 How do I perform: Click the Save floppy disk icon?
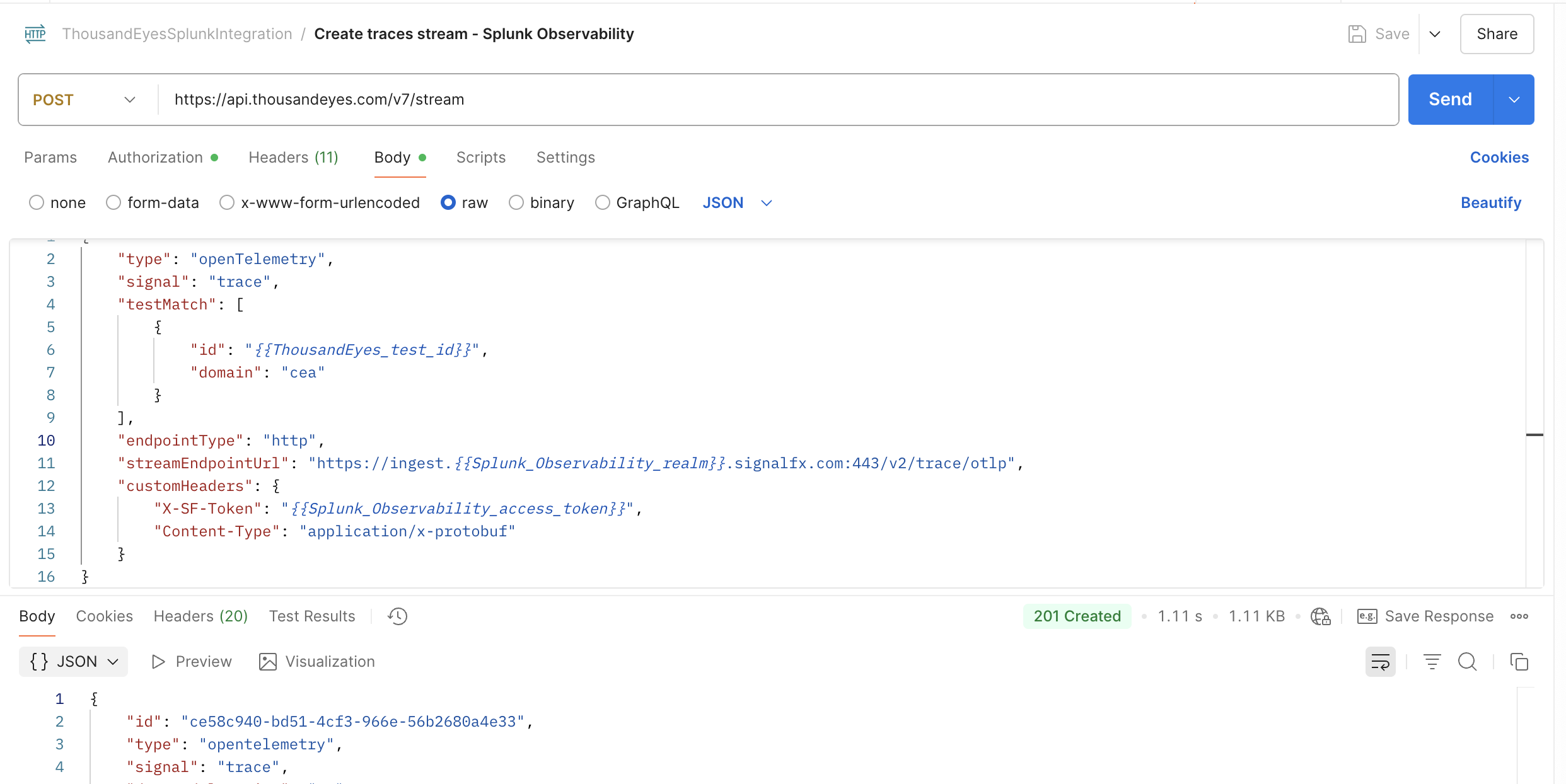point(1357,34)
